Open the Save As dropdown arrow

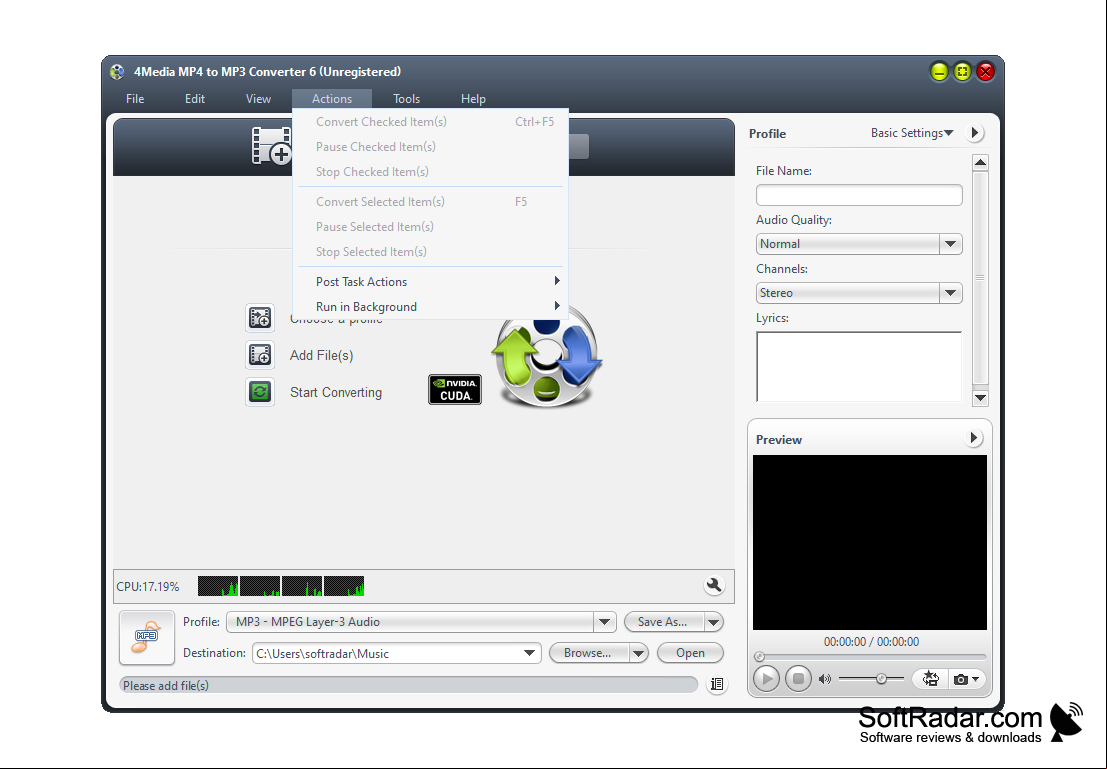point(714,622)
